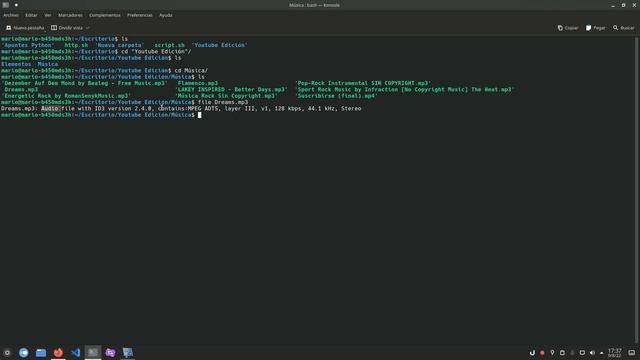Click 'Elementos' directory name
Image resolution: width=640 pixels, height=360 pixels.
pyautogui.click(x=16, y=64)
